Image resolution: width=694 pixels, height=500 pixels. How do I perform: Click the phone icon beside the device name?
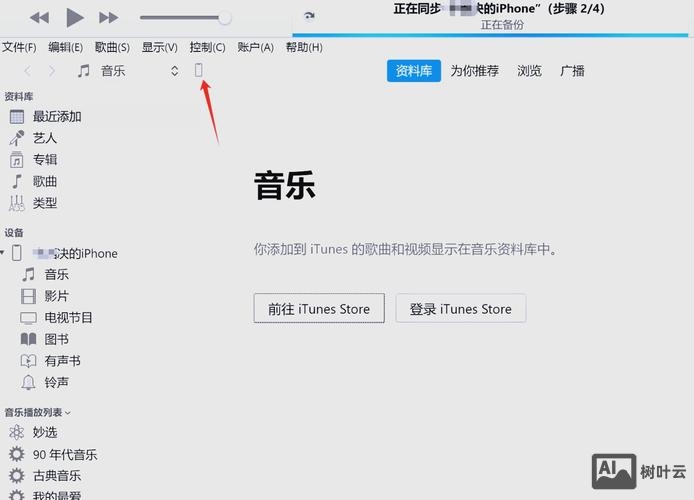[x=17, y=253]
